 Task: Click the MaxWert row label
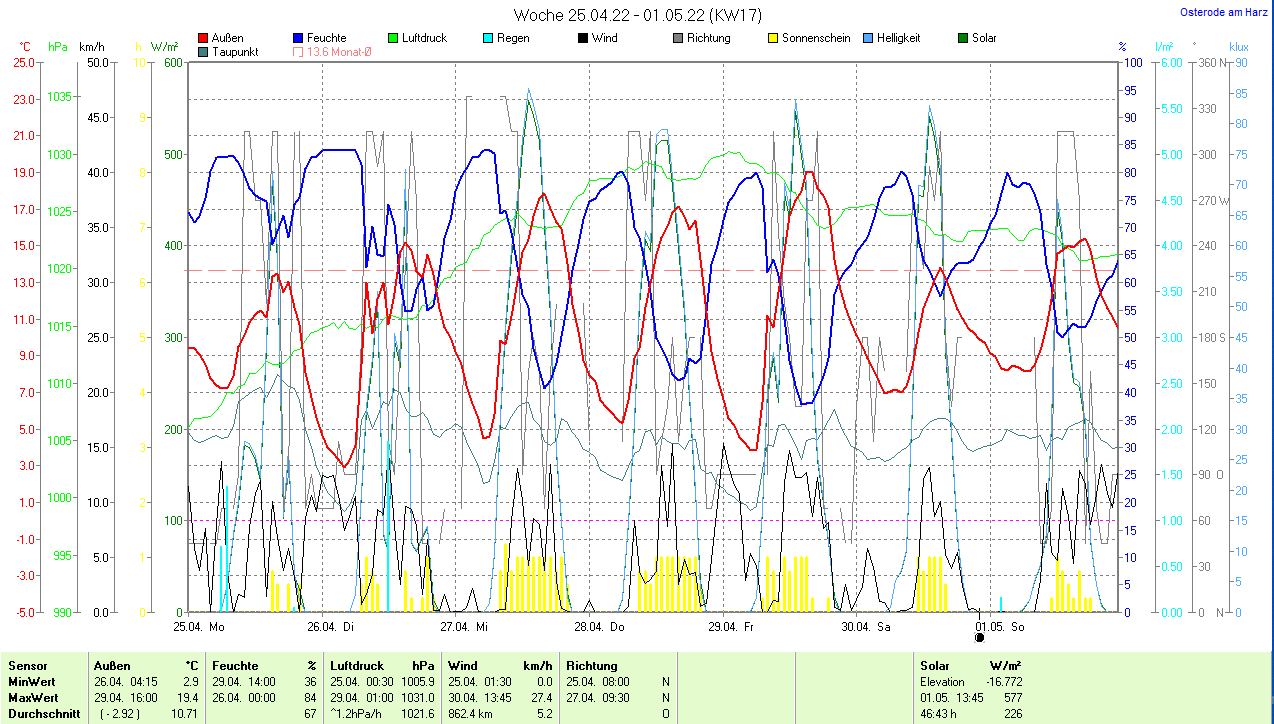[x=33, y=697]
